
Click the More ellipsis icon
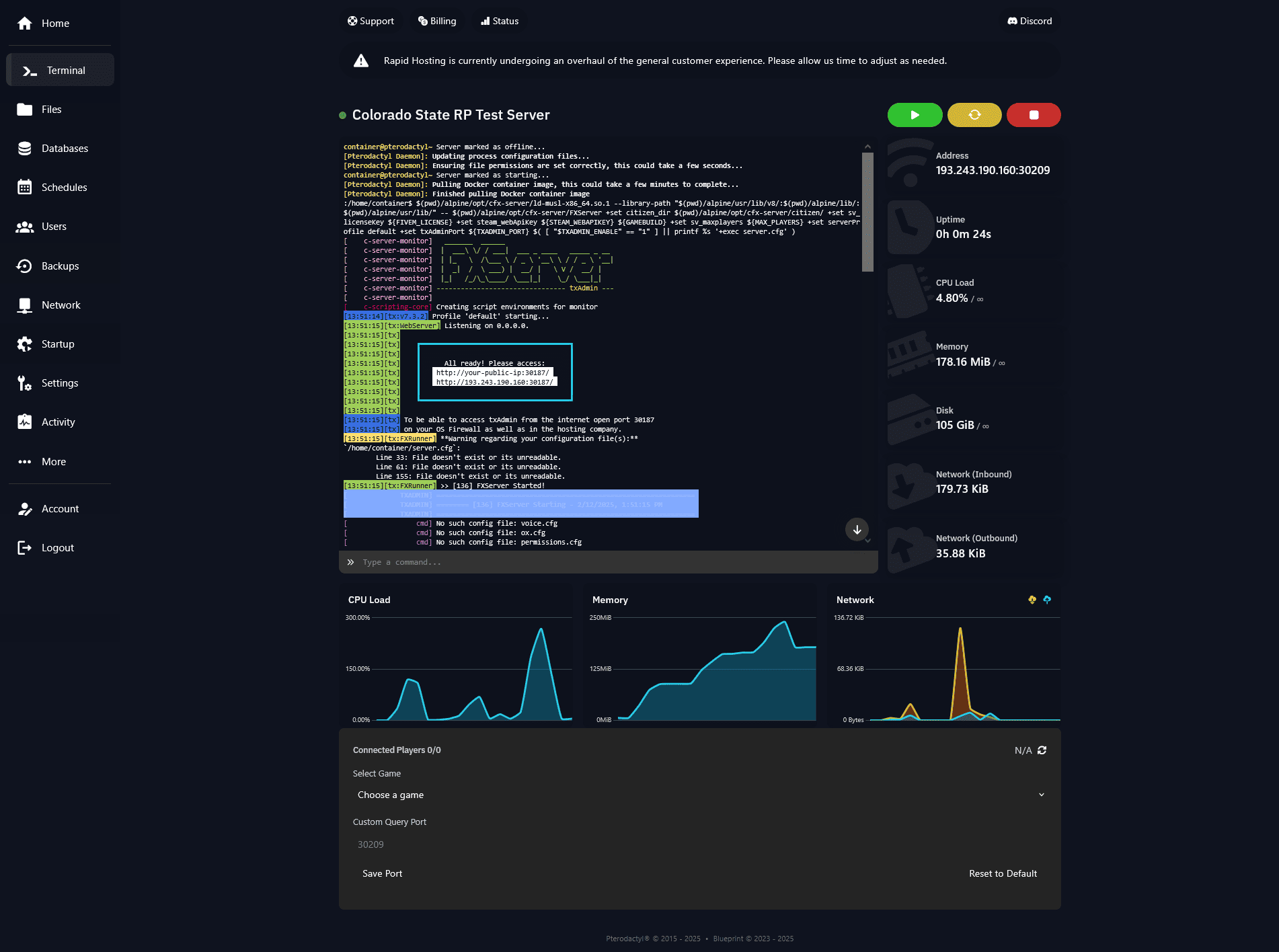[x=25, y=462]
